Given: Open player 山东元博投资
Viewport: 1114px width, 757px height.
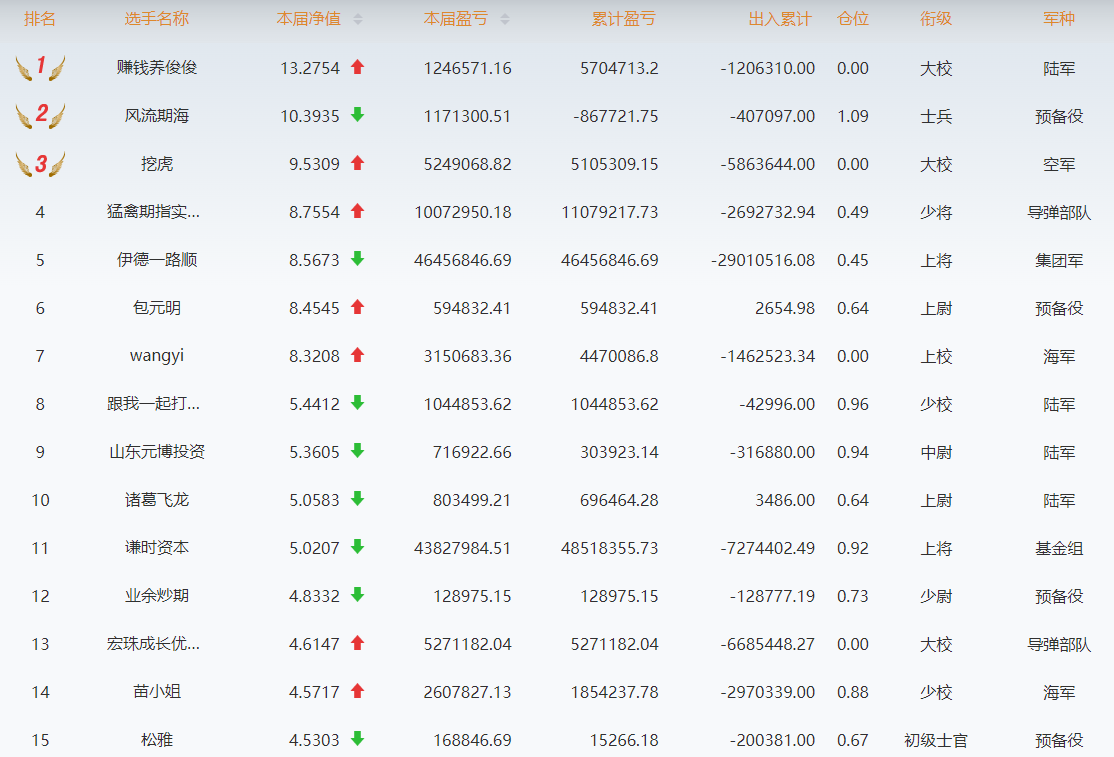Looking at the screenshot, I should pyautogui.click(x=157, y=452).
